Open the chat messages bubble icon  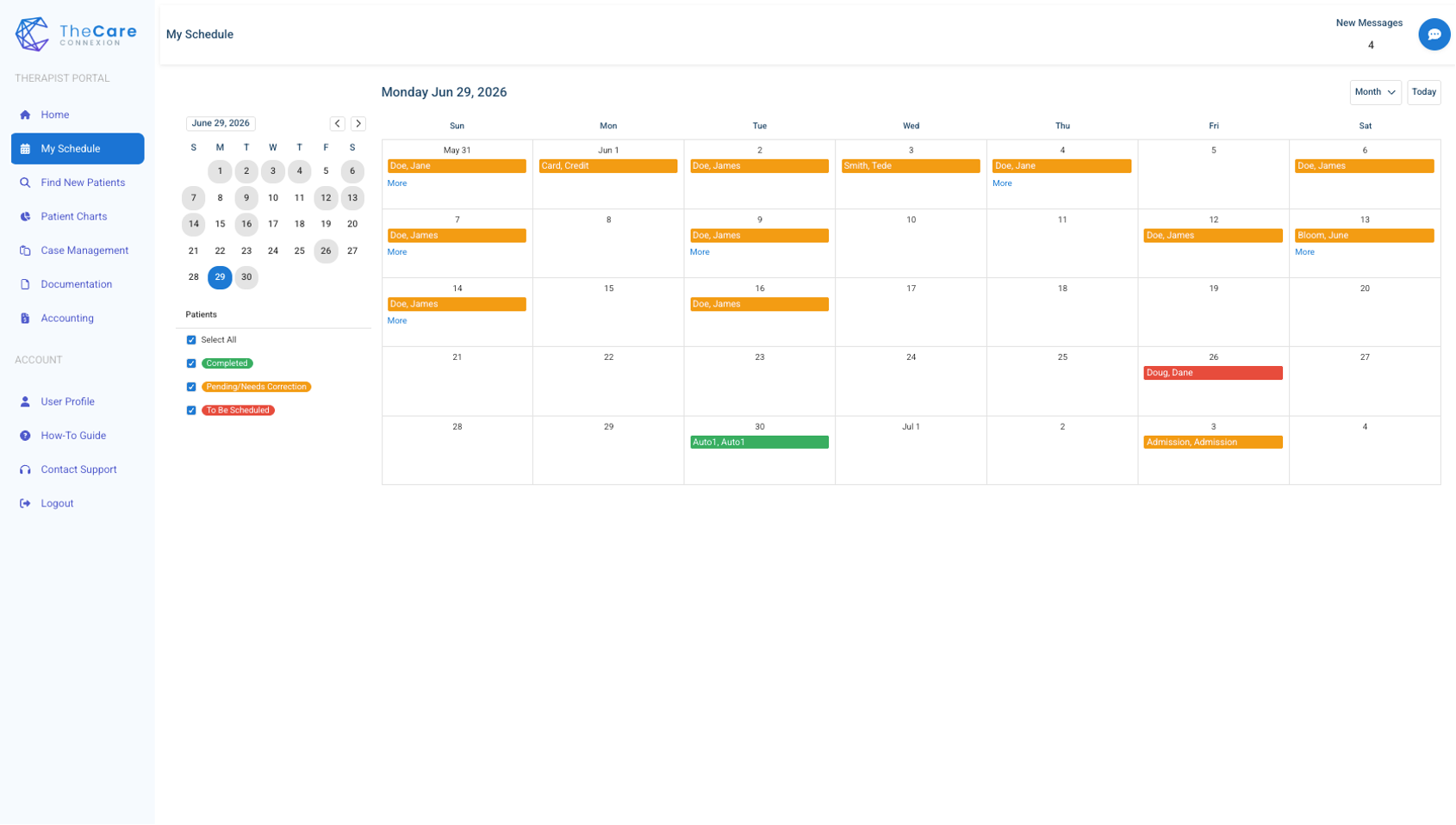pos(1434,34)
